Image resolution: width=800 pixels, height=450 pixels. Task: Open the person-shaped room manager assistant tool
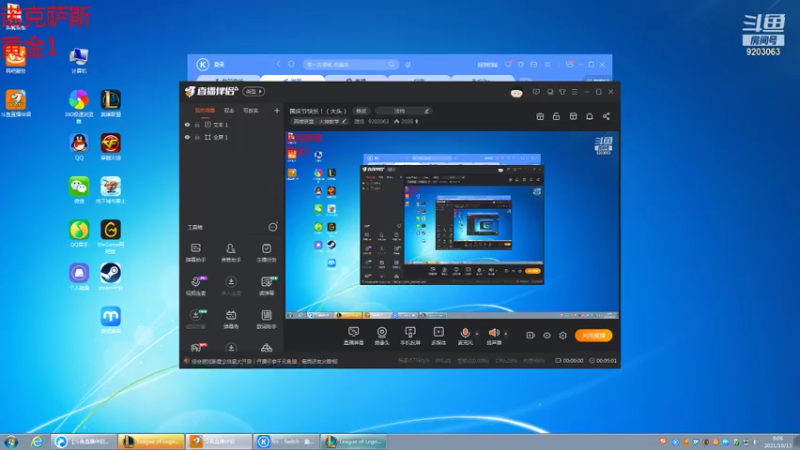[x=231, y=252]
